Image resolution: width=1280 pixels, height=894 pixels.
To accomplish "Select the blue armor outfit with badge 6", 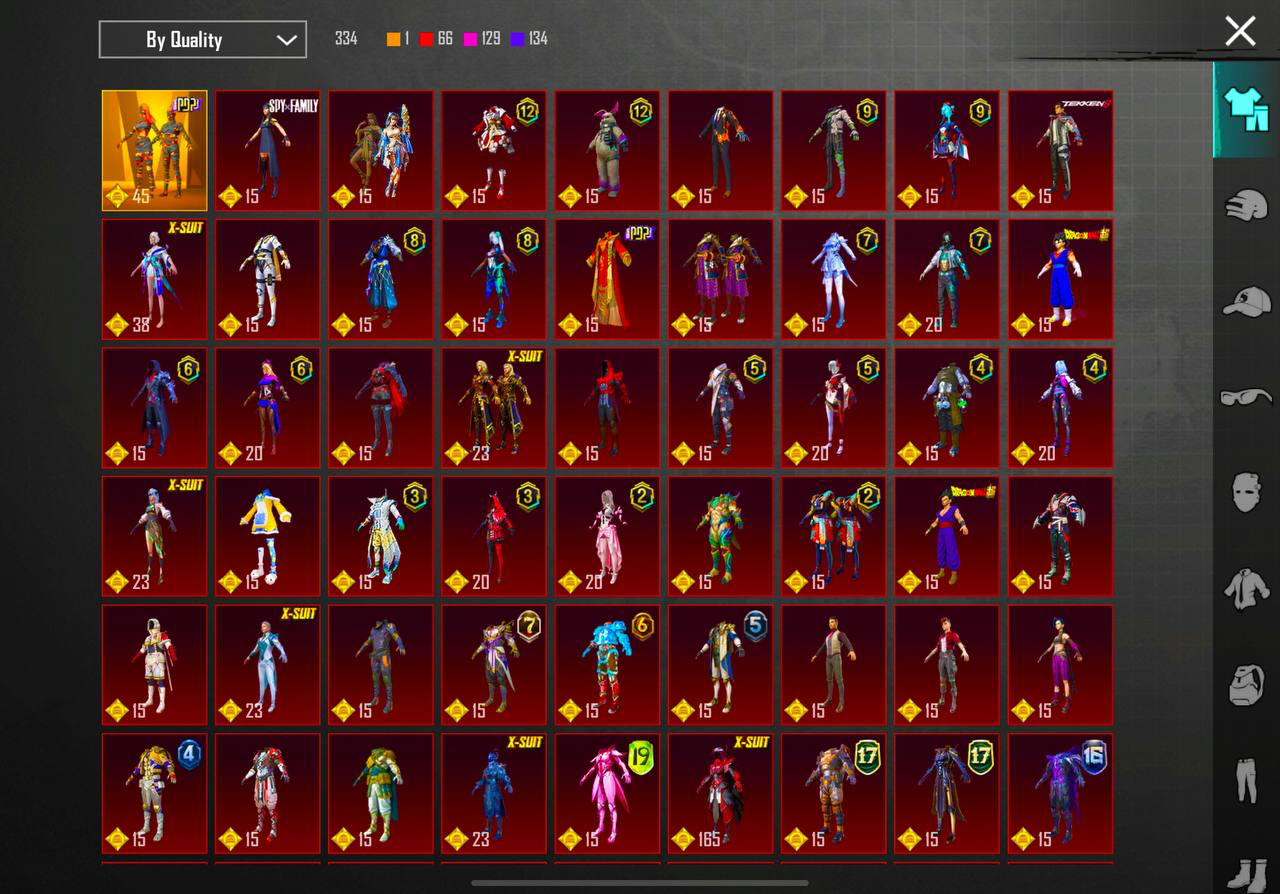I will [x=608, y=665].
